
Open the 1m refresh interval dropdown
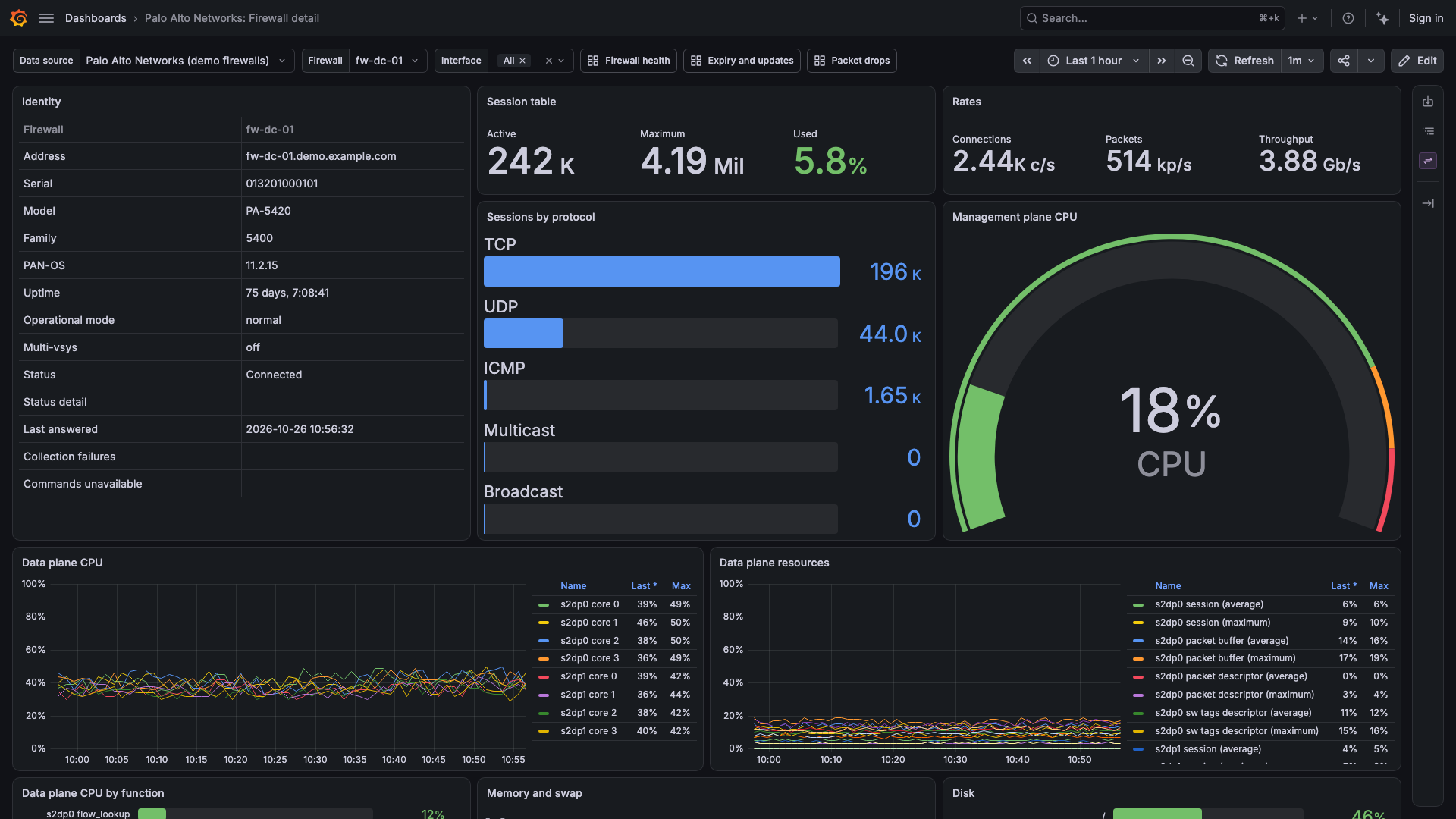[x=1302, y=61]
